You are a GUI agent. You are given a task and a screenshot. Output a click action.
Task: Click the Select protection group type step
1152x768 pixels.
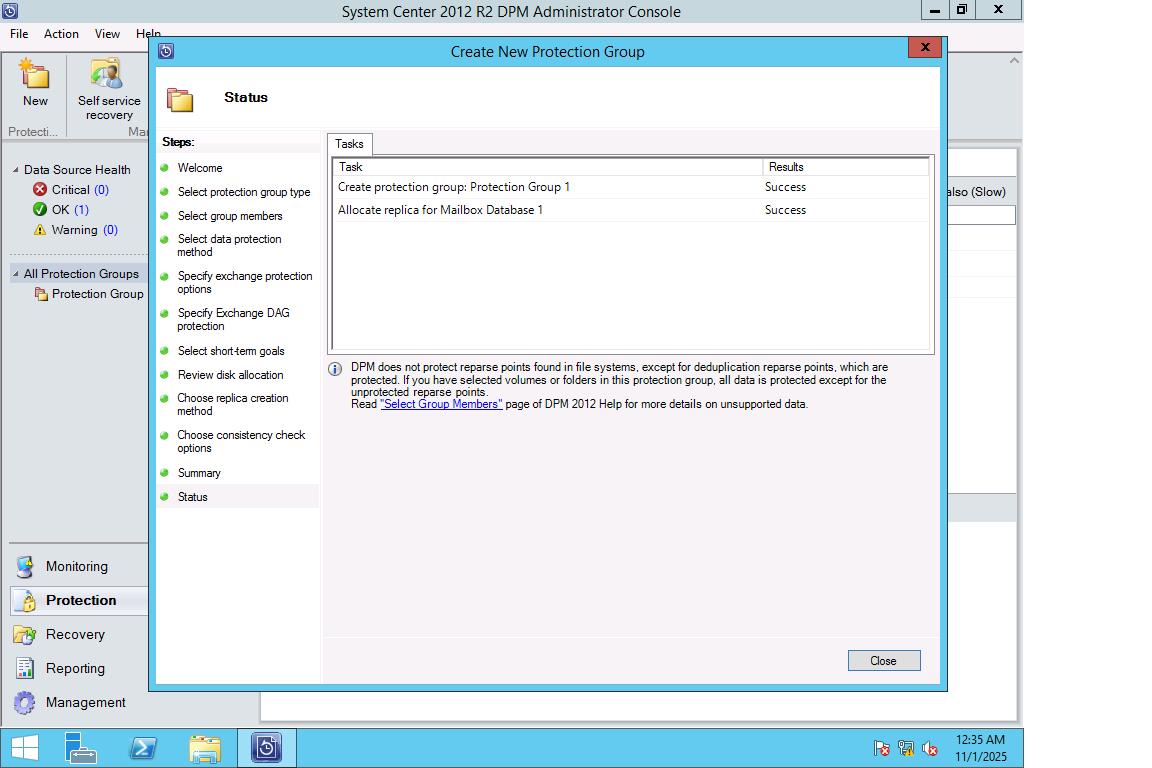[244, 192]
